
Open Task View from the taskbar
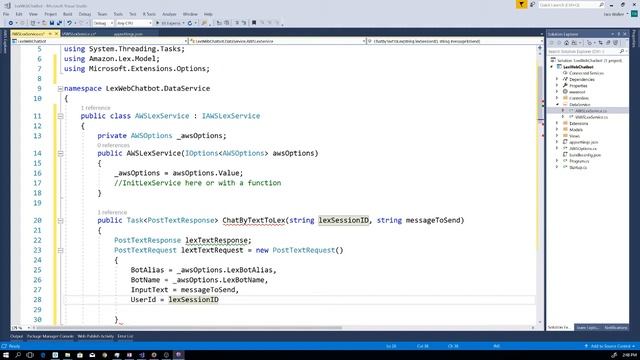point(30,355)
